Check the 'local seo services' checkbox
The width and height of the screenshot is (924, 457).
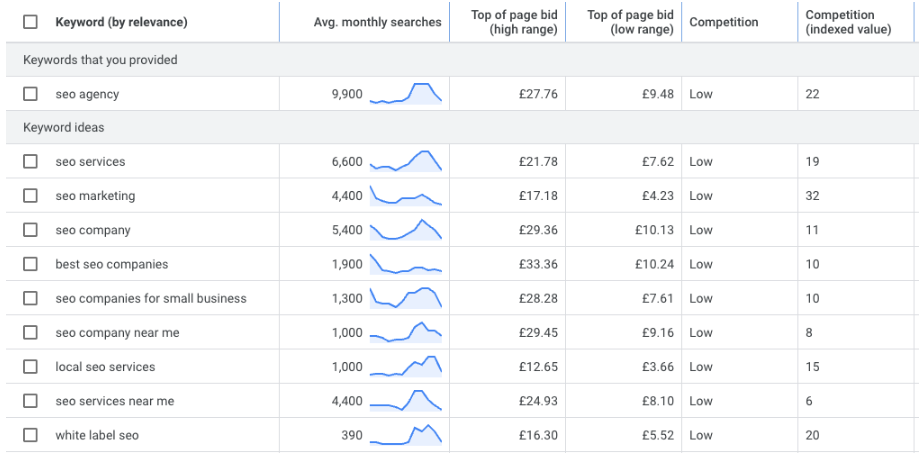coord(30,366)
